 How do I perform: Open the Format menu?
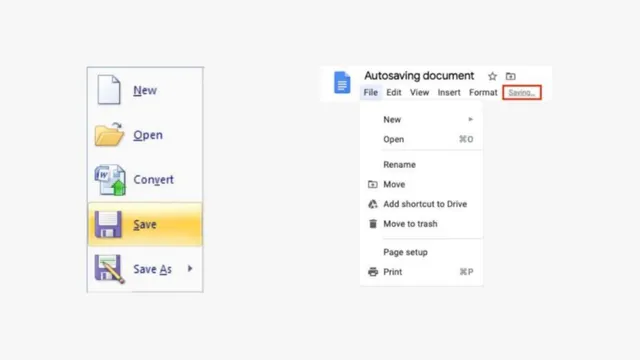point(483,93)
